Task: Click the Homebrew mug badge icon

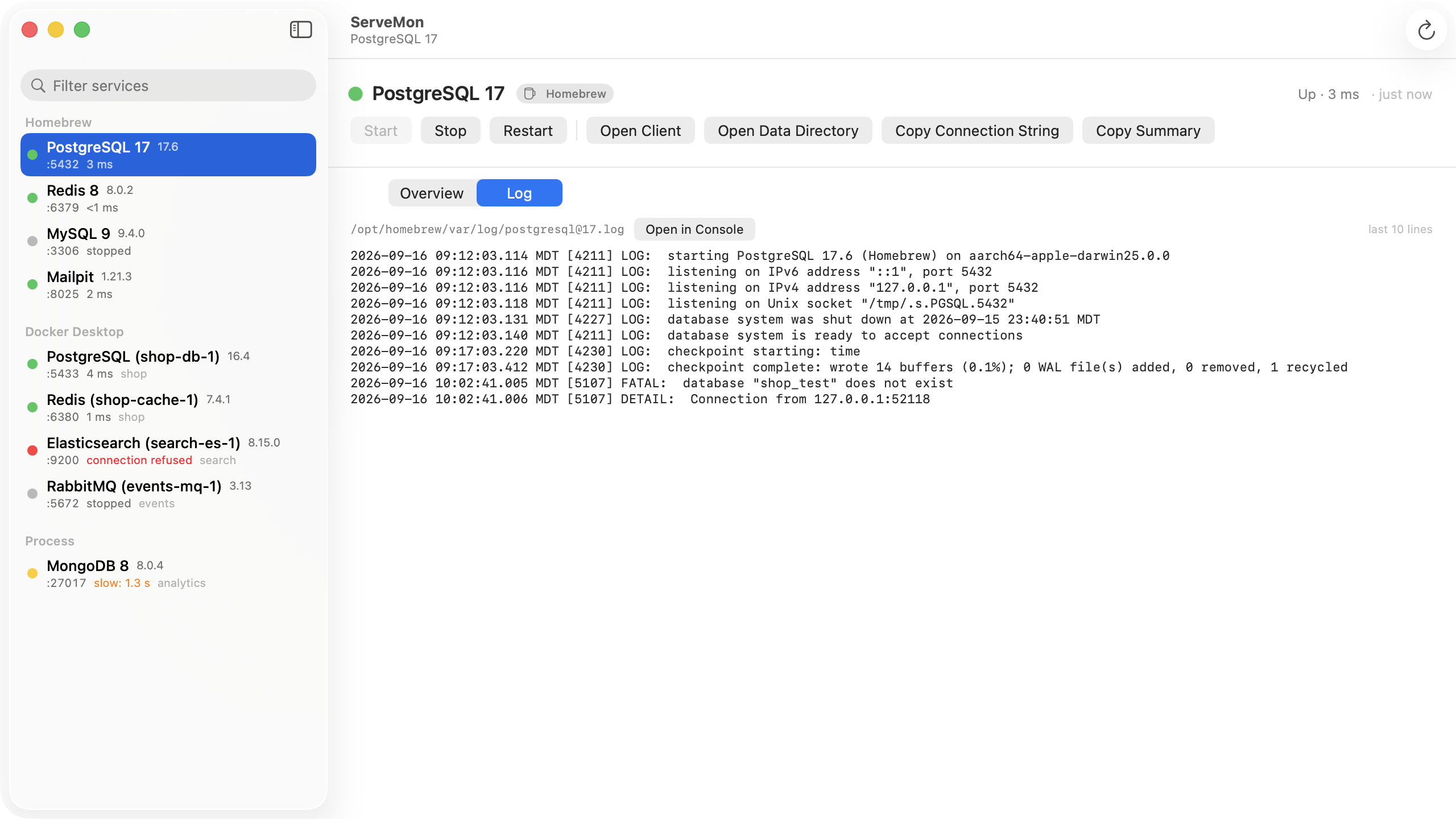Action: pos(530,94)
